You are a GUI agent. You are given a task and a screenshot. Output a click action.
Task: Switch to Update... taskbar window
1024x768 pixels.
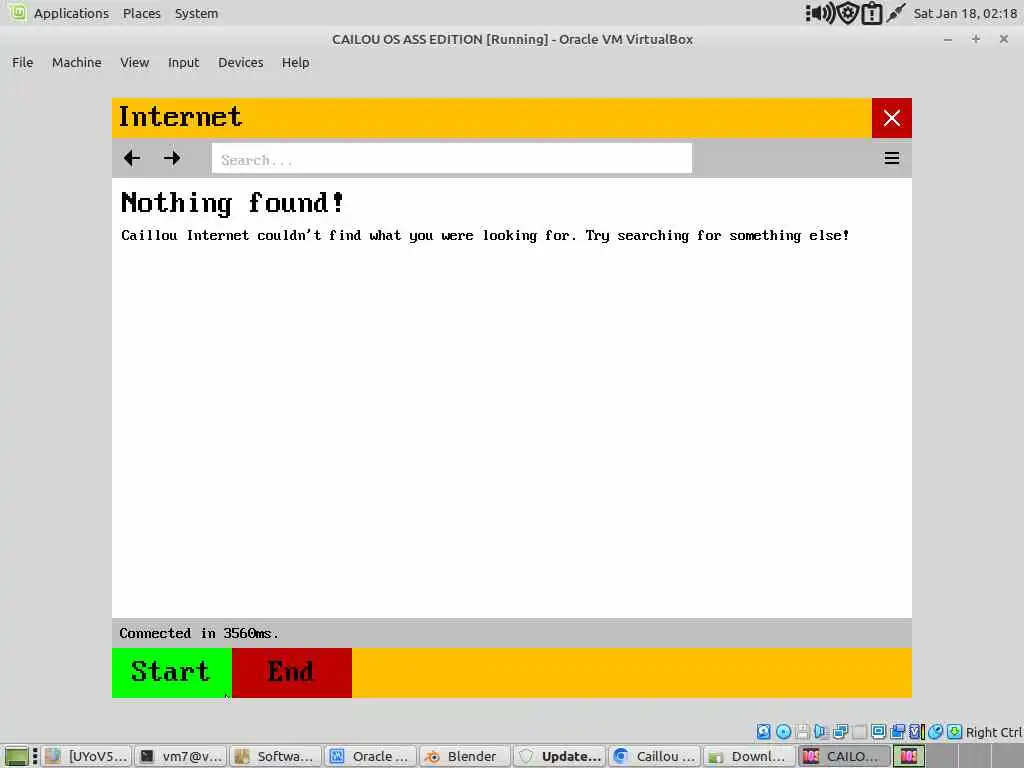tap(560, 756)
